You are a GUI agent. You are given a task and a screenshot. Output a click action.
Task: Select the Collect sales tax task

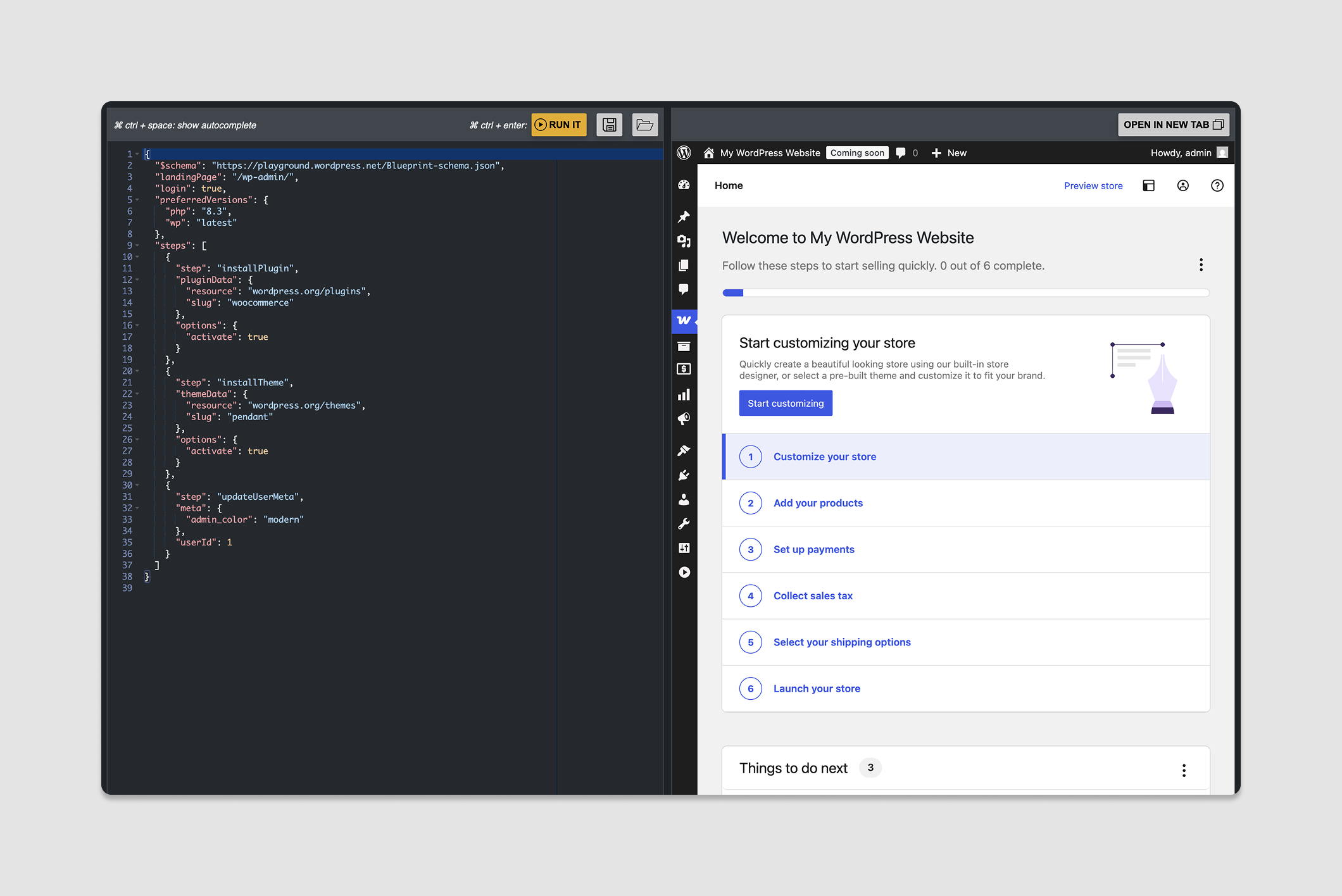(x=966, y=595)
